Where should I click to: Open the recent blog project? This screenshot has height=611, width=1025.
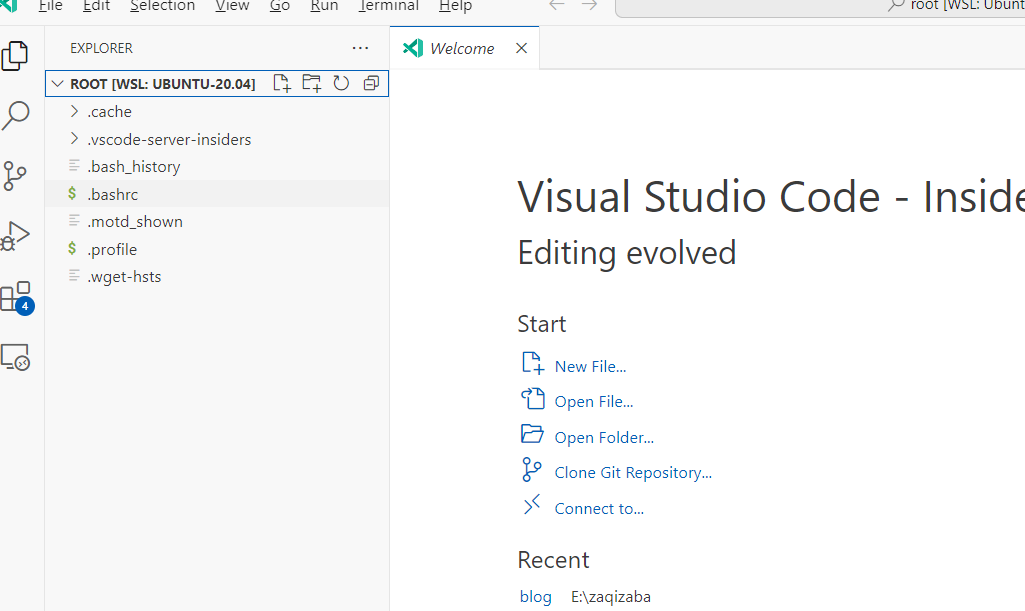click(x=535, y=597)
